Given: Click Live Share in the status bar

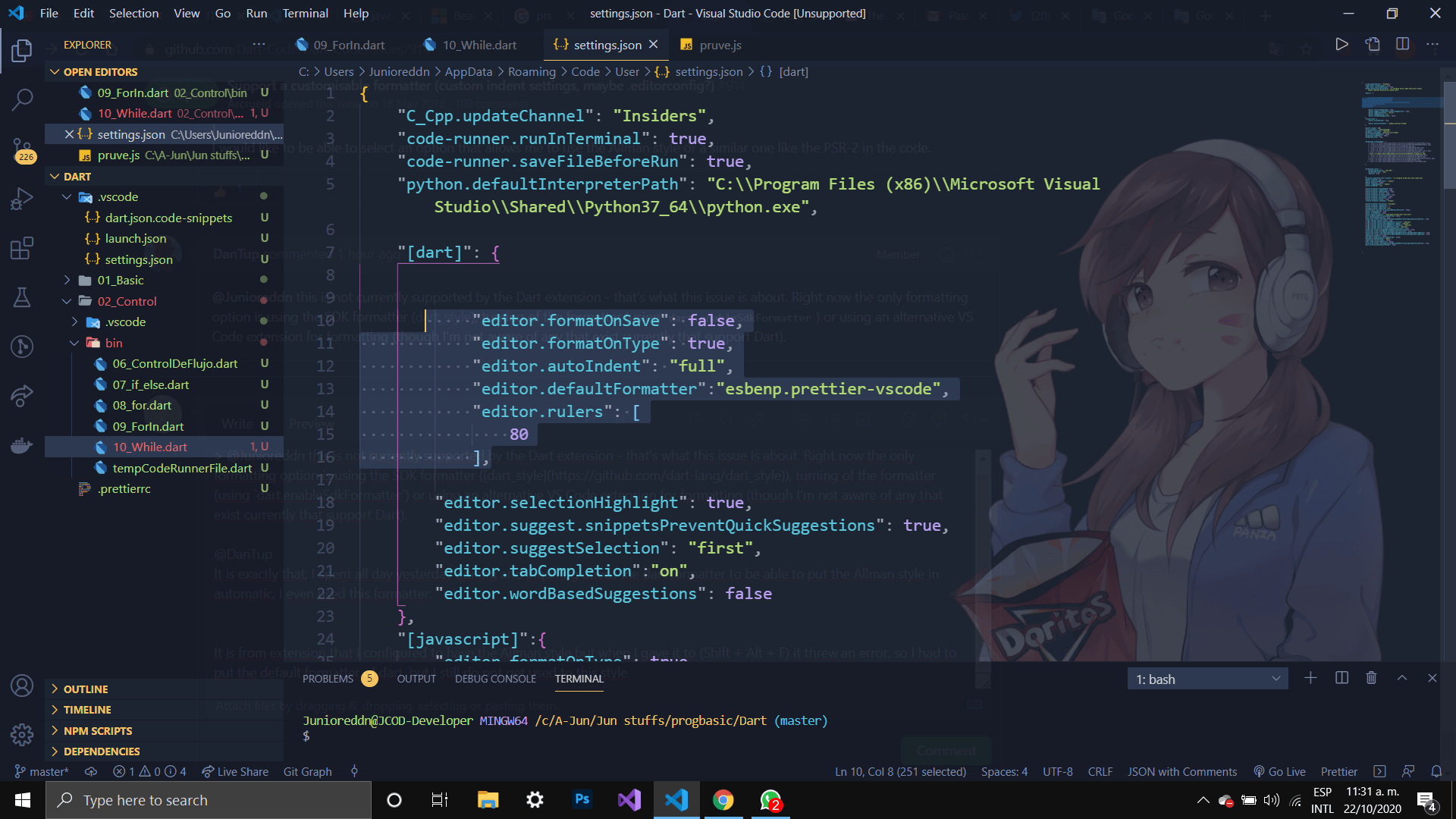Looking at the screenshot, I should pyautogui.click(x=235, y=772).
